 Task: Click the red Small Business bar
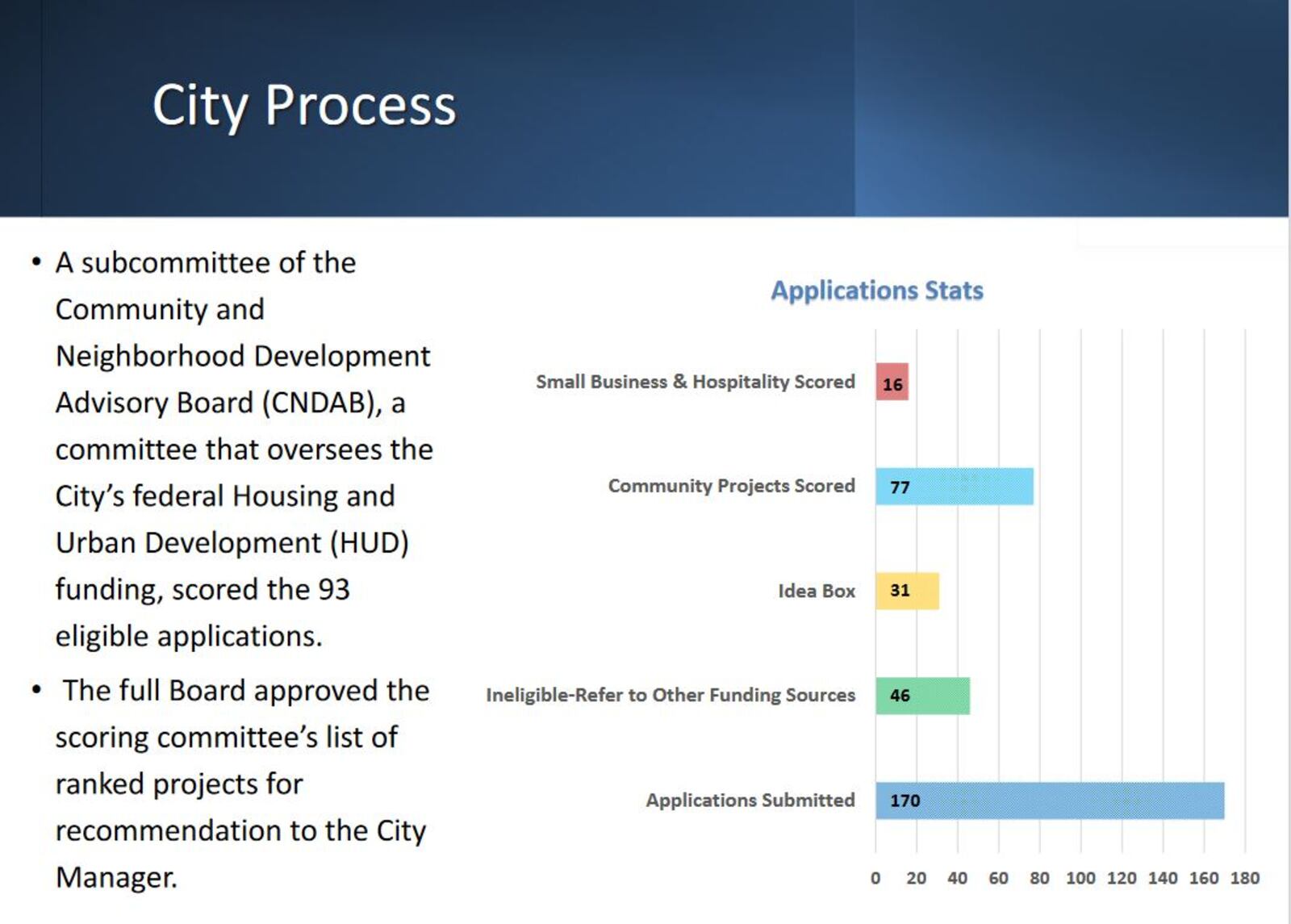(x=892, y=382)
